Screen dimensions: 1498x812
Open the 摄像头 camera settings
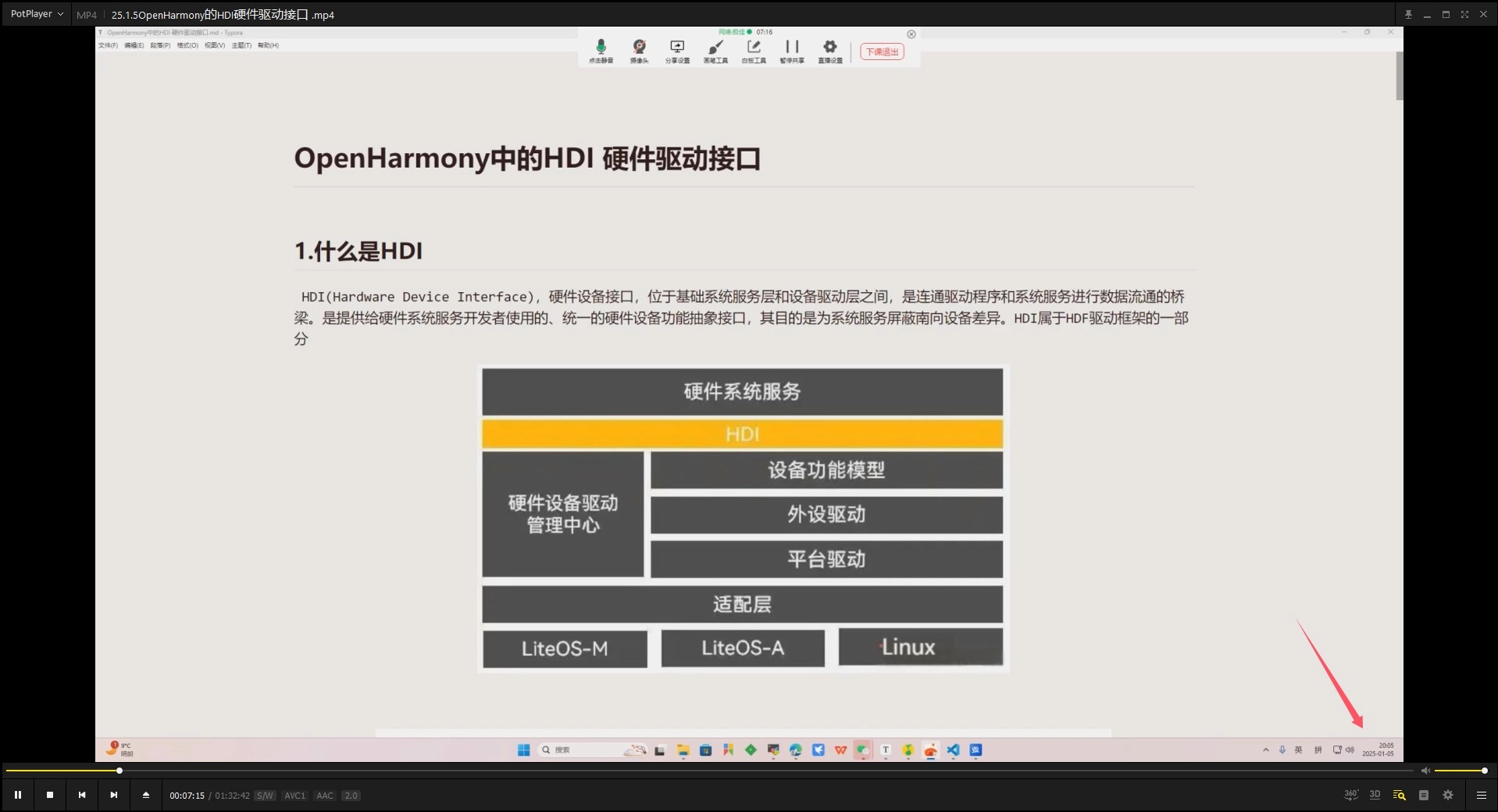coord(639,48)
